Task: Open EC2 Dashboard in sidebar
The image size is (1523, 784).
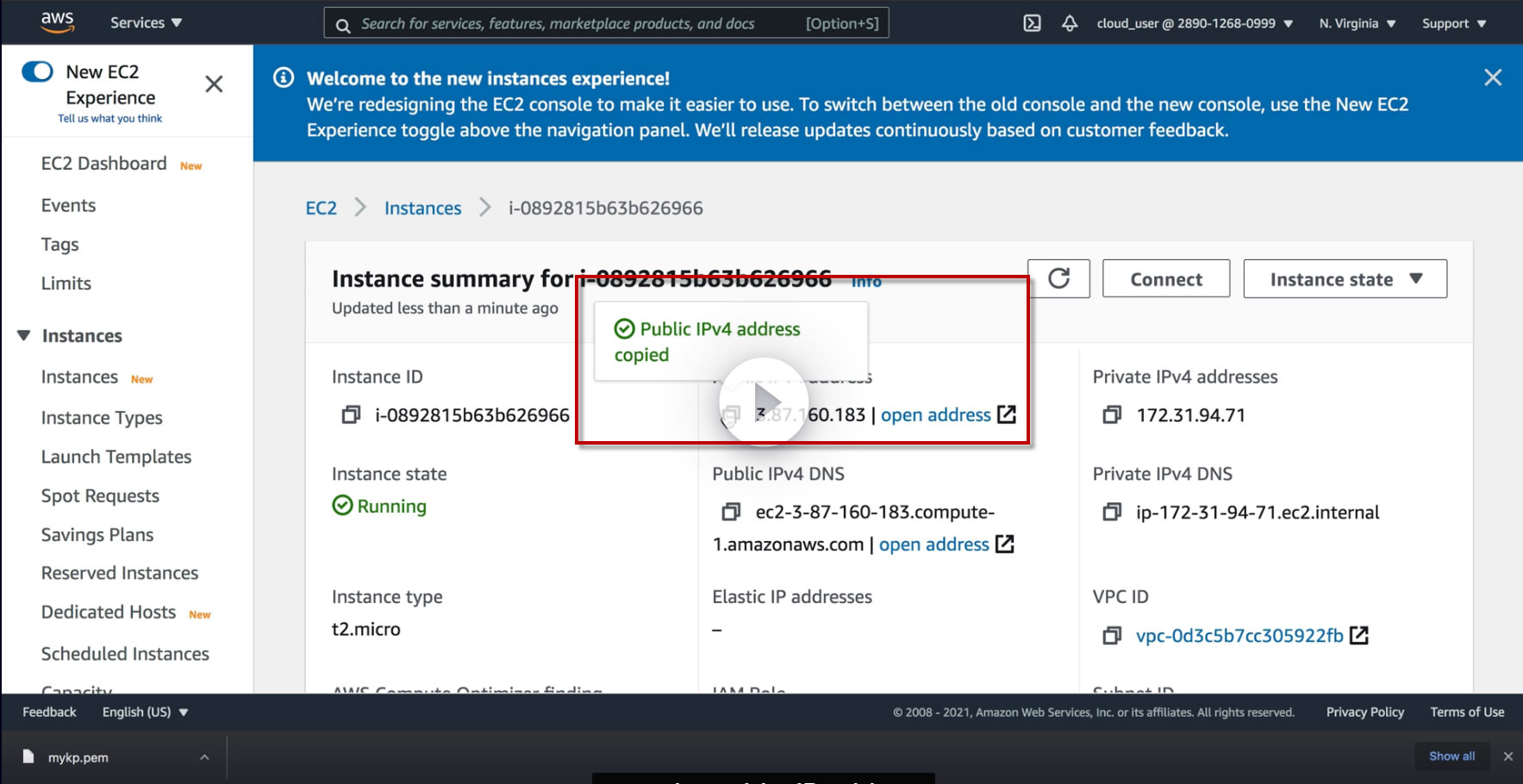Action: click(104, 164)
